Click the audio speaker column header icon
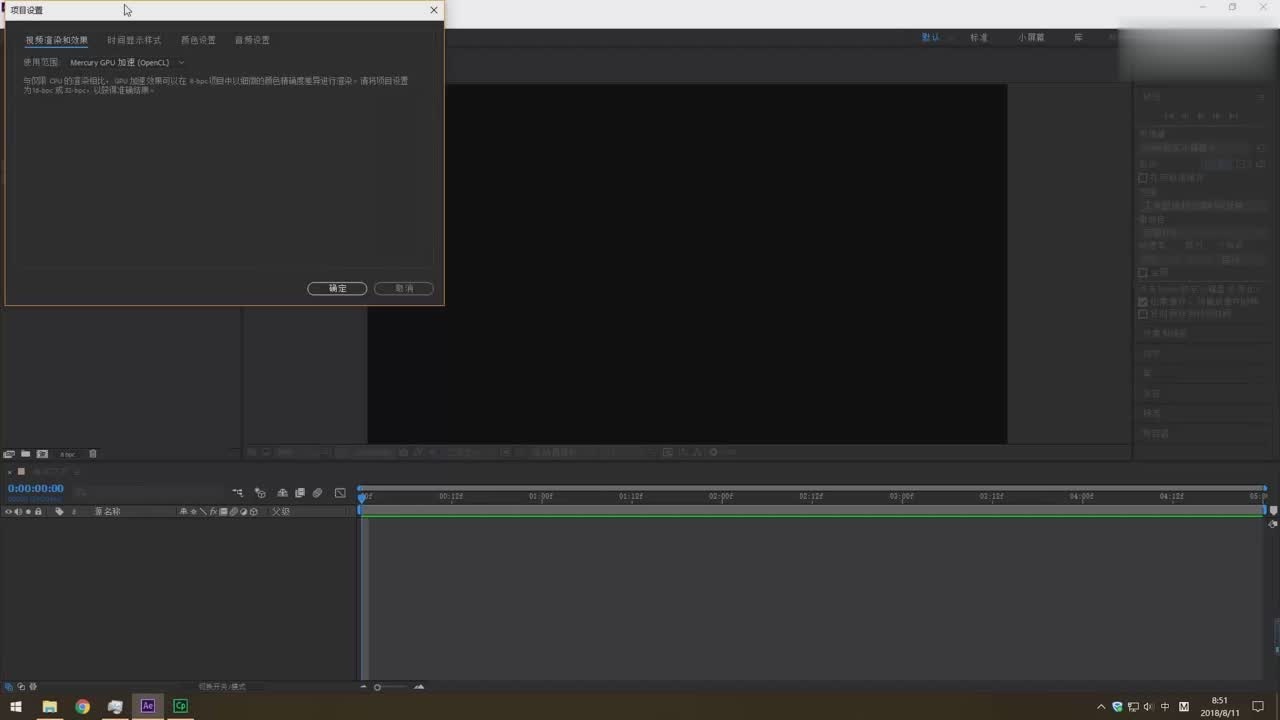 [18, 512]
